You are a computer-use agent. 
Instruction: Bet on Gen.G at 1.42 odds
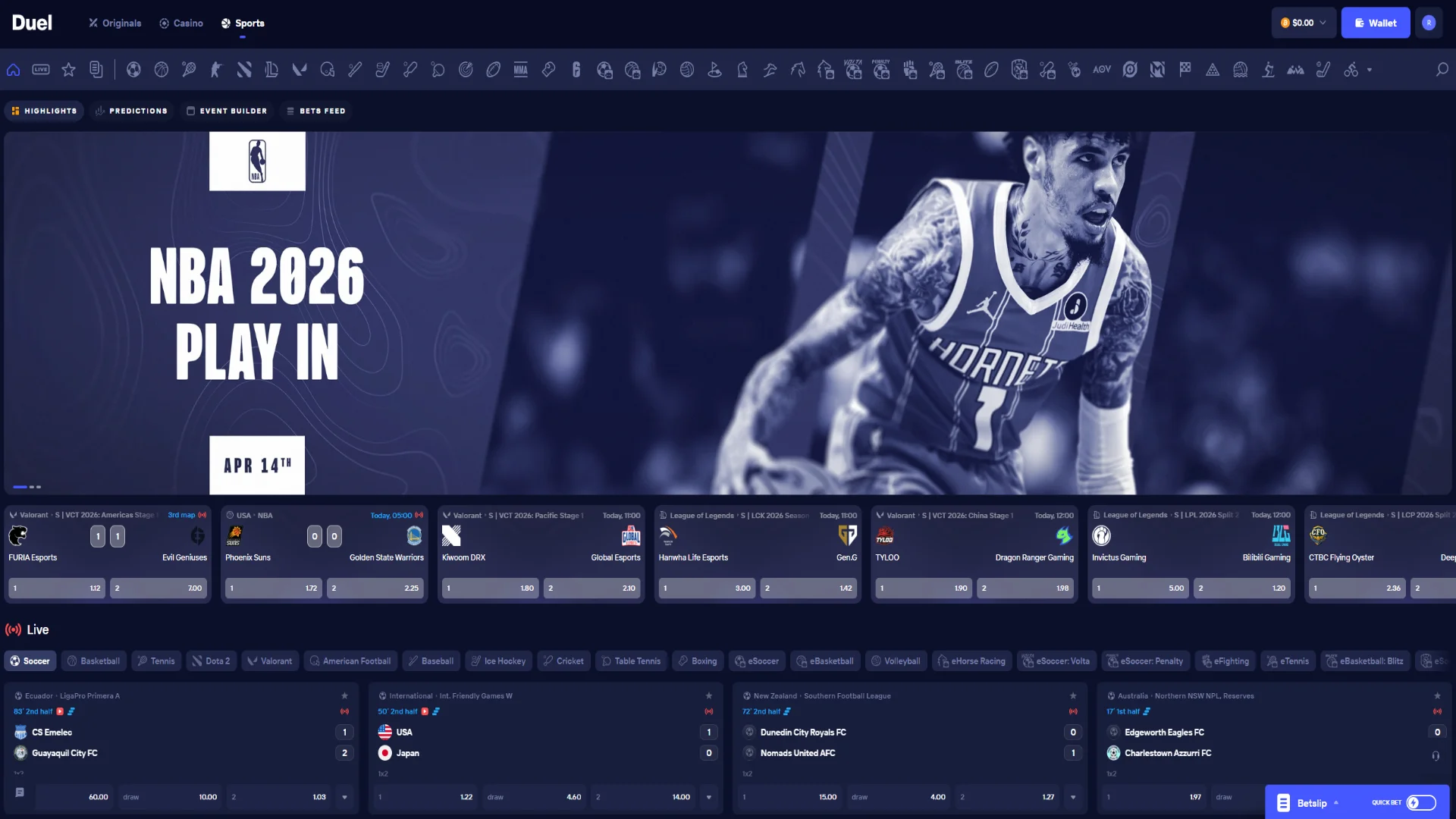pyautogui.click(x=809, y=588)
